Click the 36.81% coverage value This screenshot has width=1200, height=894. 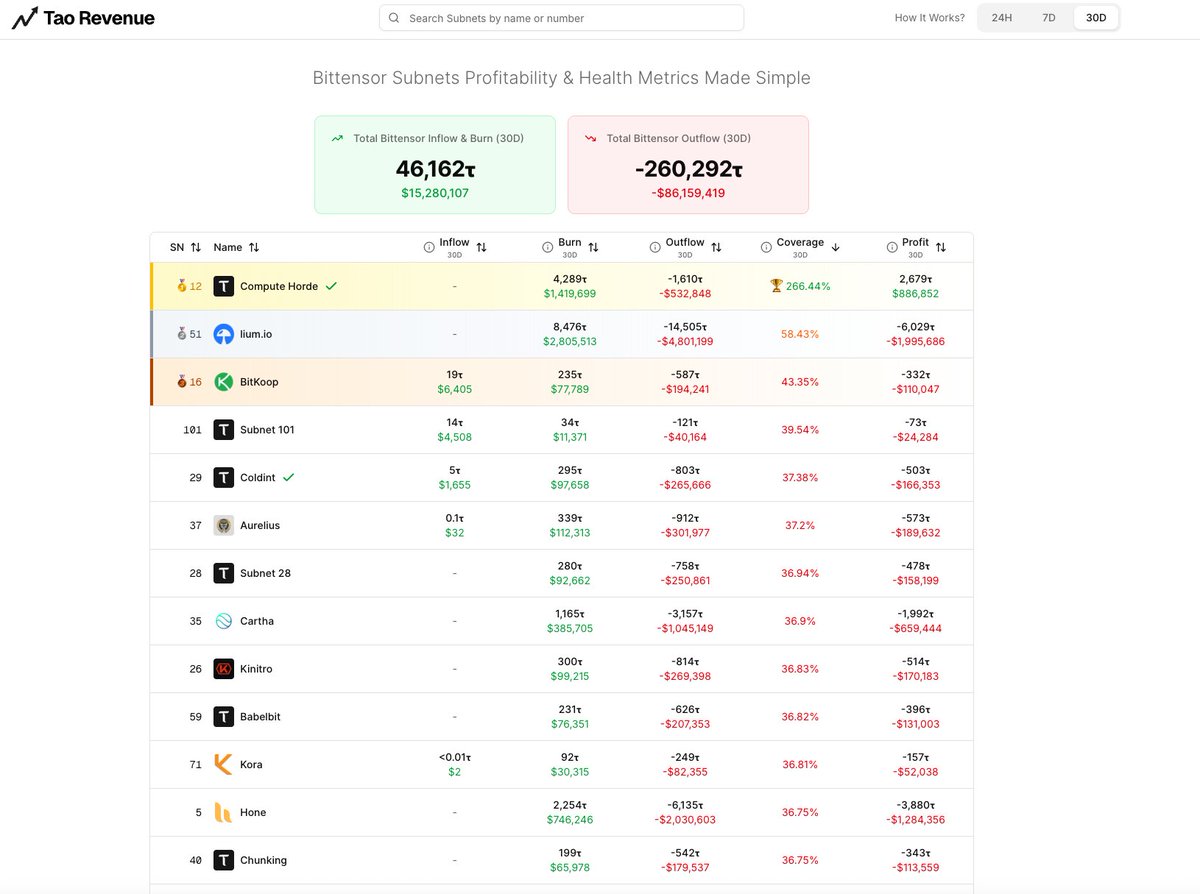[x=800, y=764]
